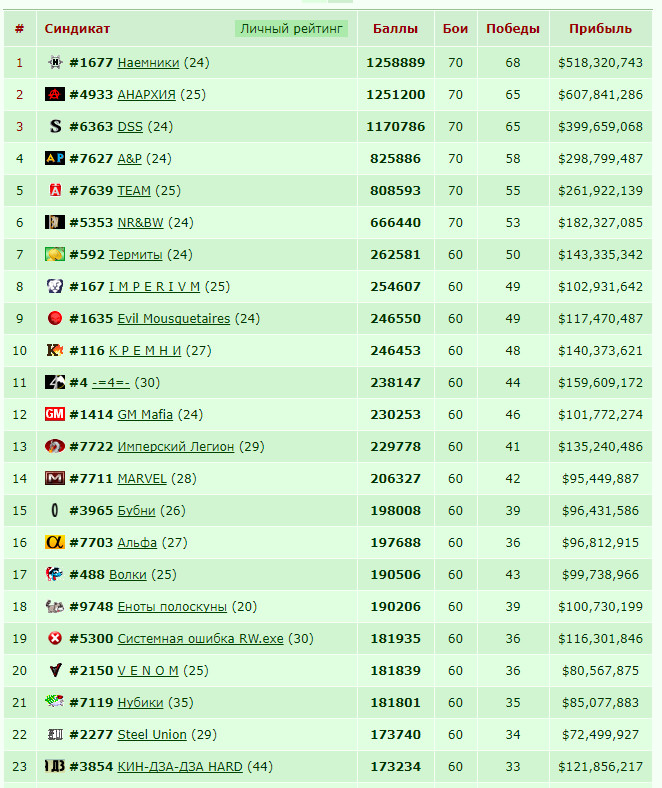Open the Имперский Легион link

pyautogui.click(x=176, y=446)
